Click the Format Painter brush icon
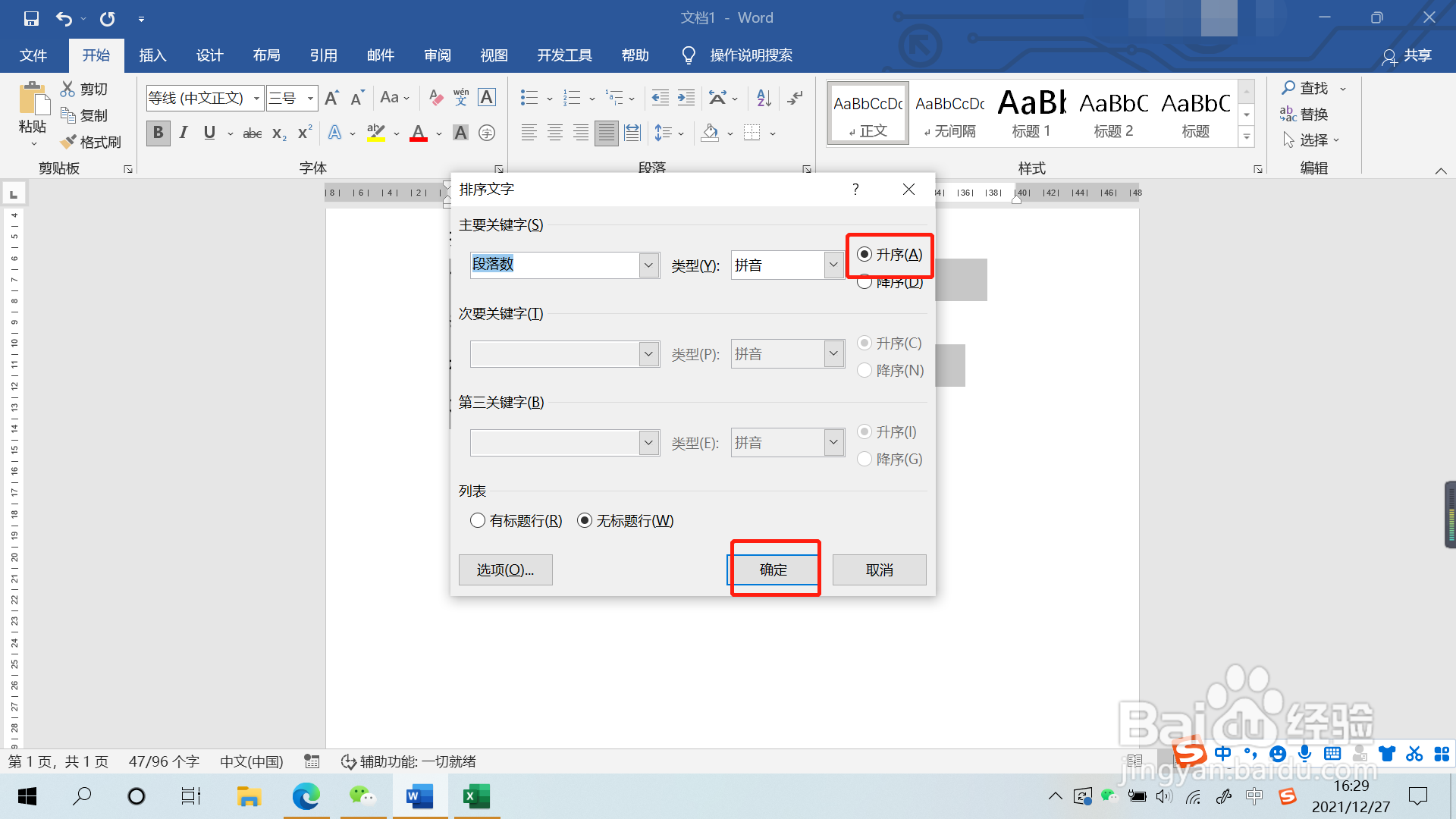This screenshot has height=819, width=1456. coord(69,142)
